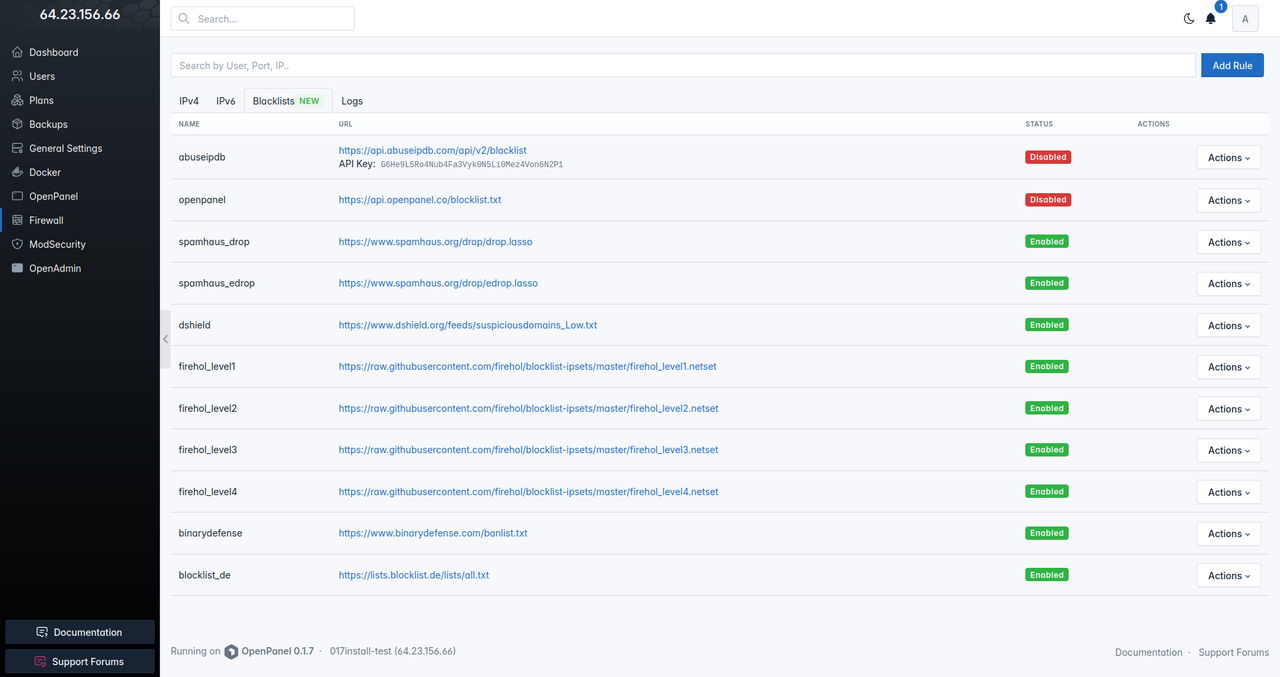Open Dashboard from the sidebar

point(54,52)
